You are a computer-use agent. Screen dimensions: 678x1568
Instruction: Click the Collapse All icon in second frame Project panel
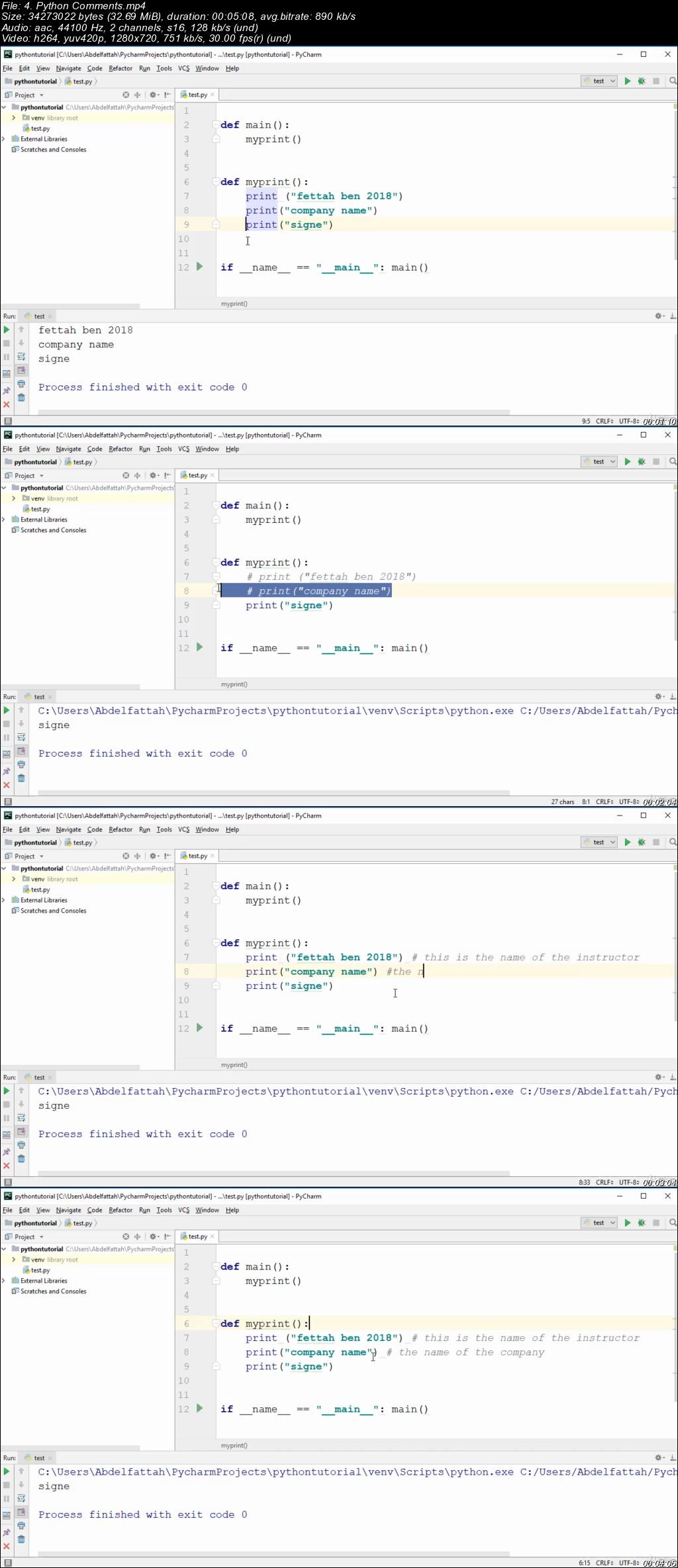coord(138,476)
